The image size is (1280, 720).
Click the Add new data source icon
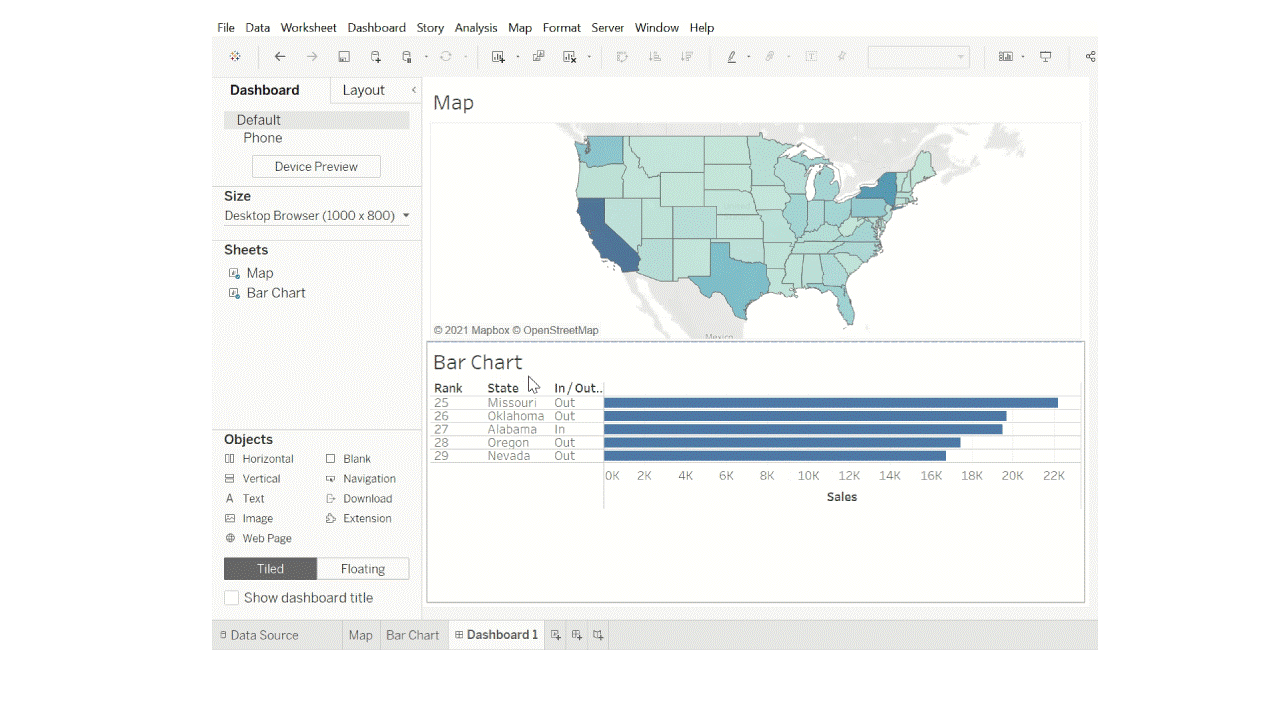[376, 57]
